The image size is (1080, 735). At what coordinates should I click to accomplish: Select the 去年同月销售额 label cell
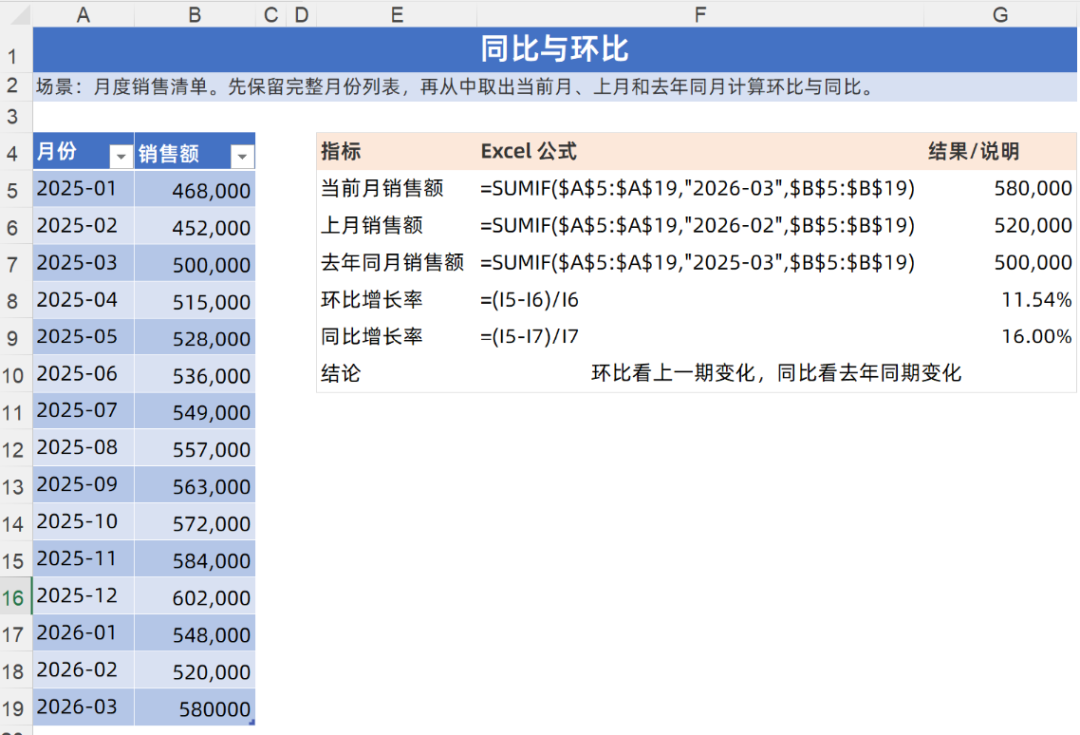click(397, 263)
